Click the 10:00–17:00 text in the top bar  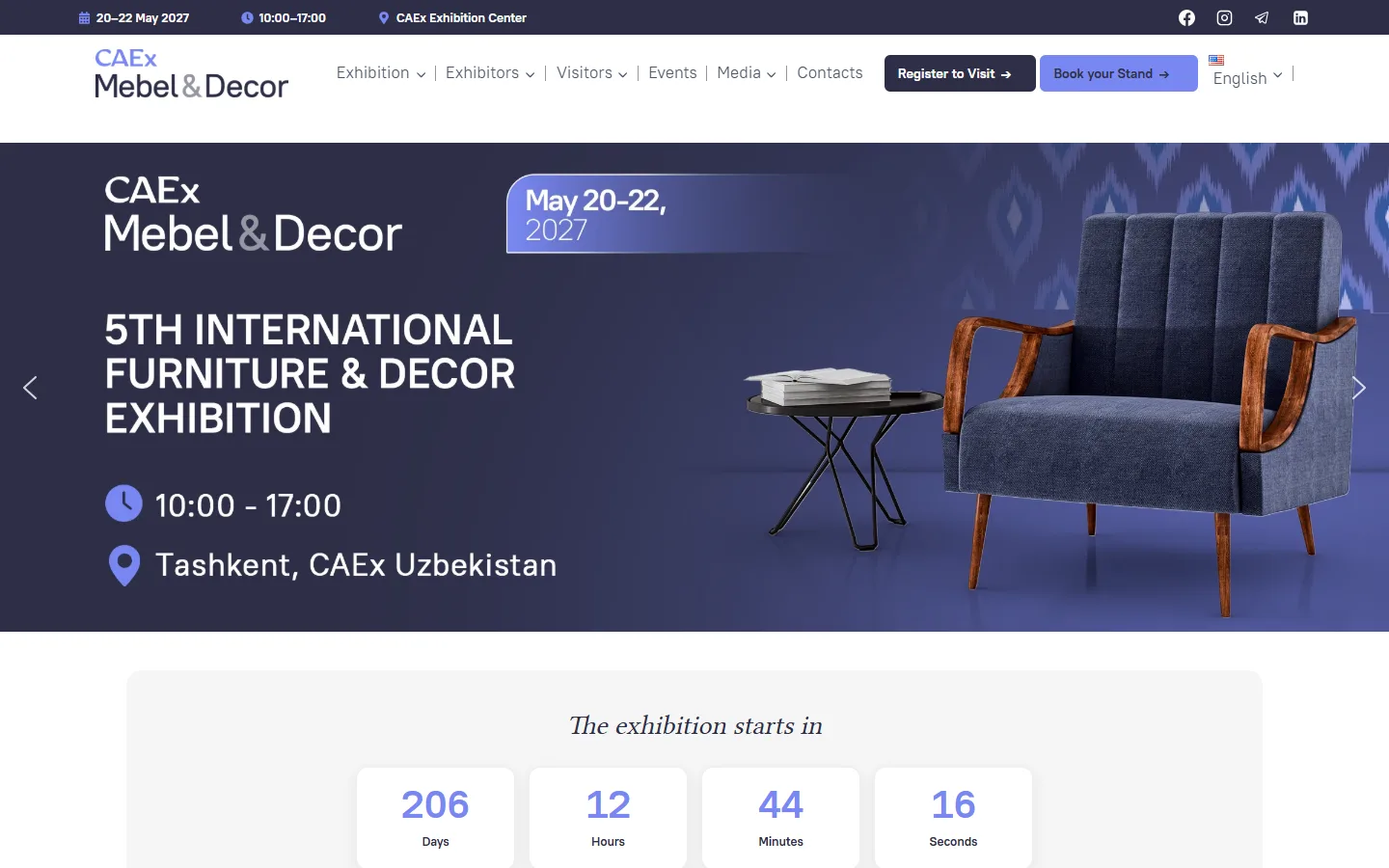(292, 18)
